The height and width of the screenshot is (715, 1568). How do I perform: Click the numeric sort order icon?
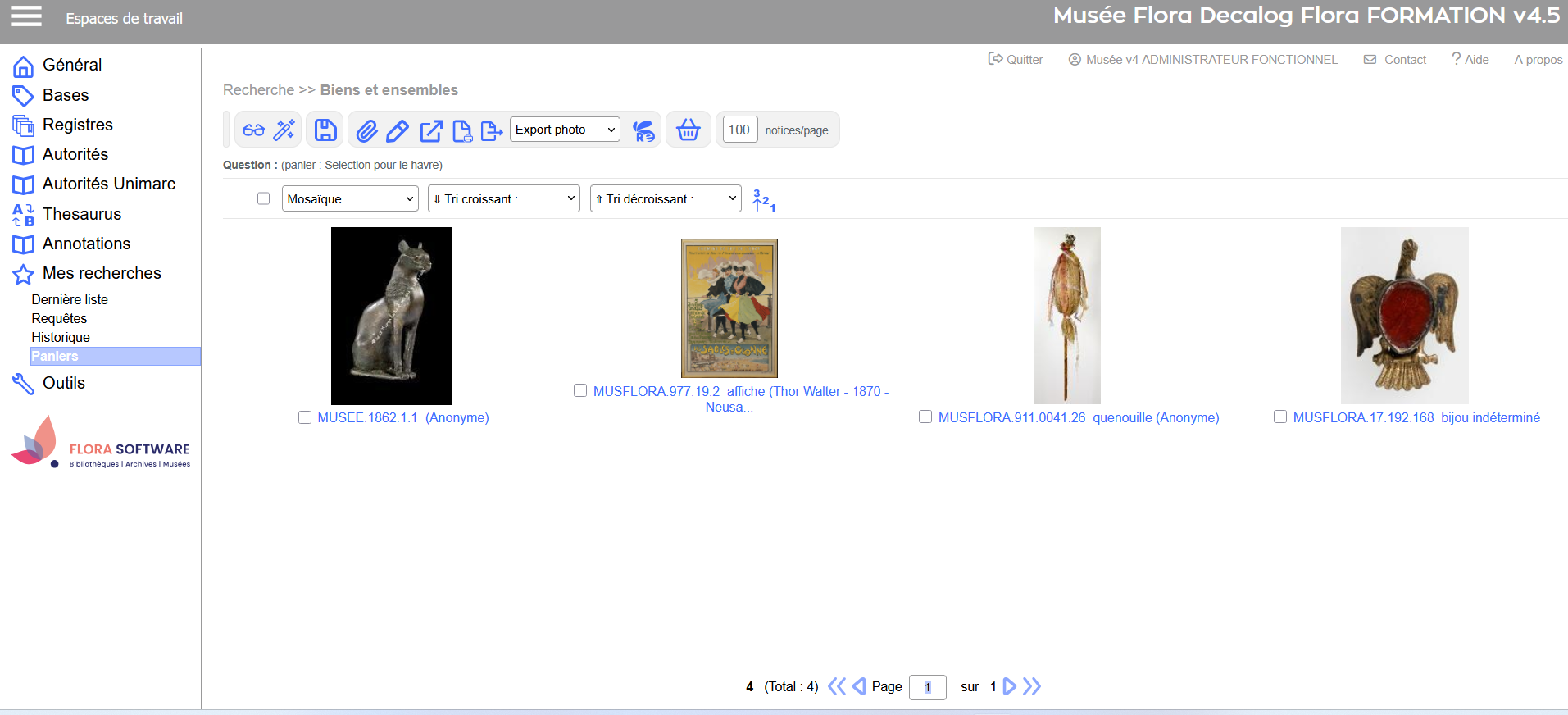click(x=763, y=200)
